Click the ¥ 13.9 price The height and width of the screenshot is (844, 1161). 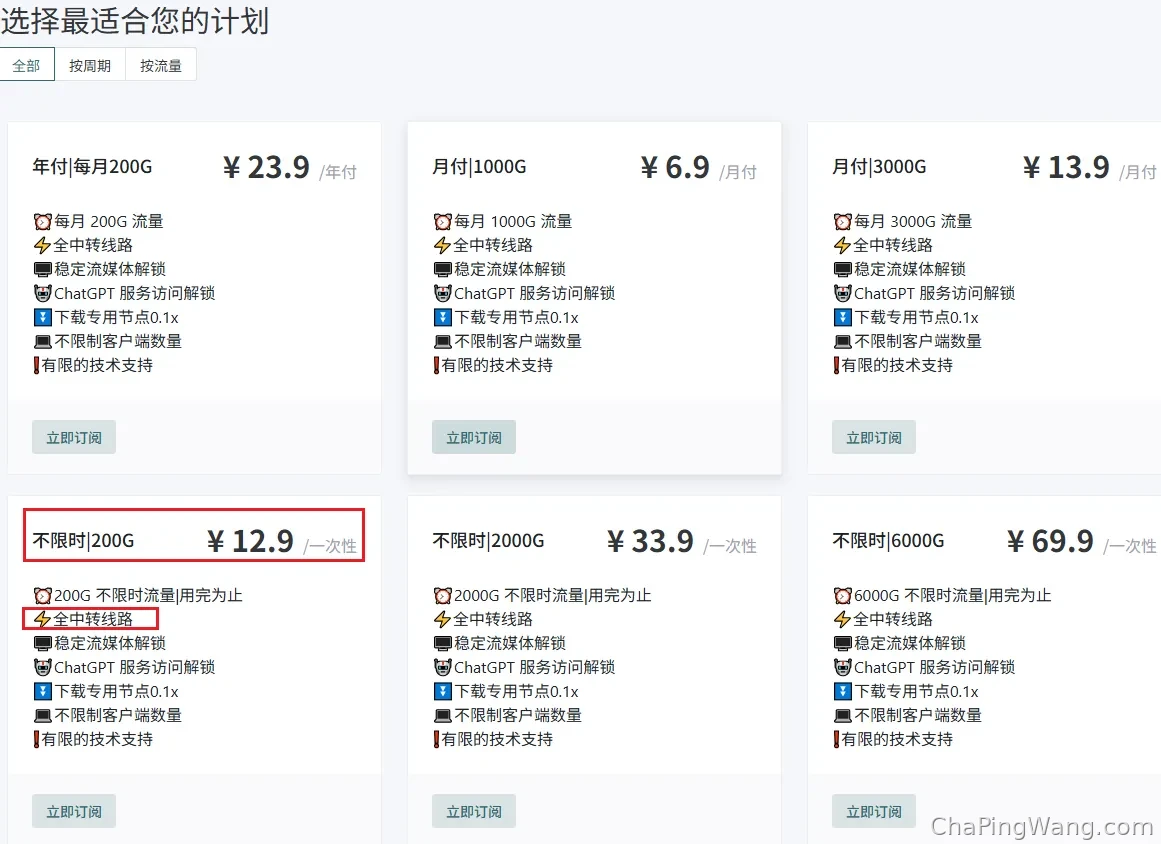click(1066, 167)
